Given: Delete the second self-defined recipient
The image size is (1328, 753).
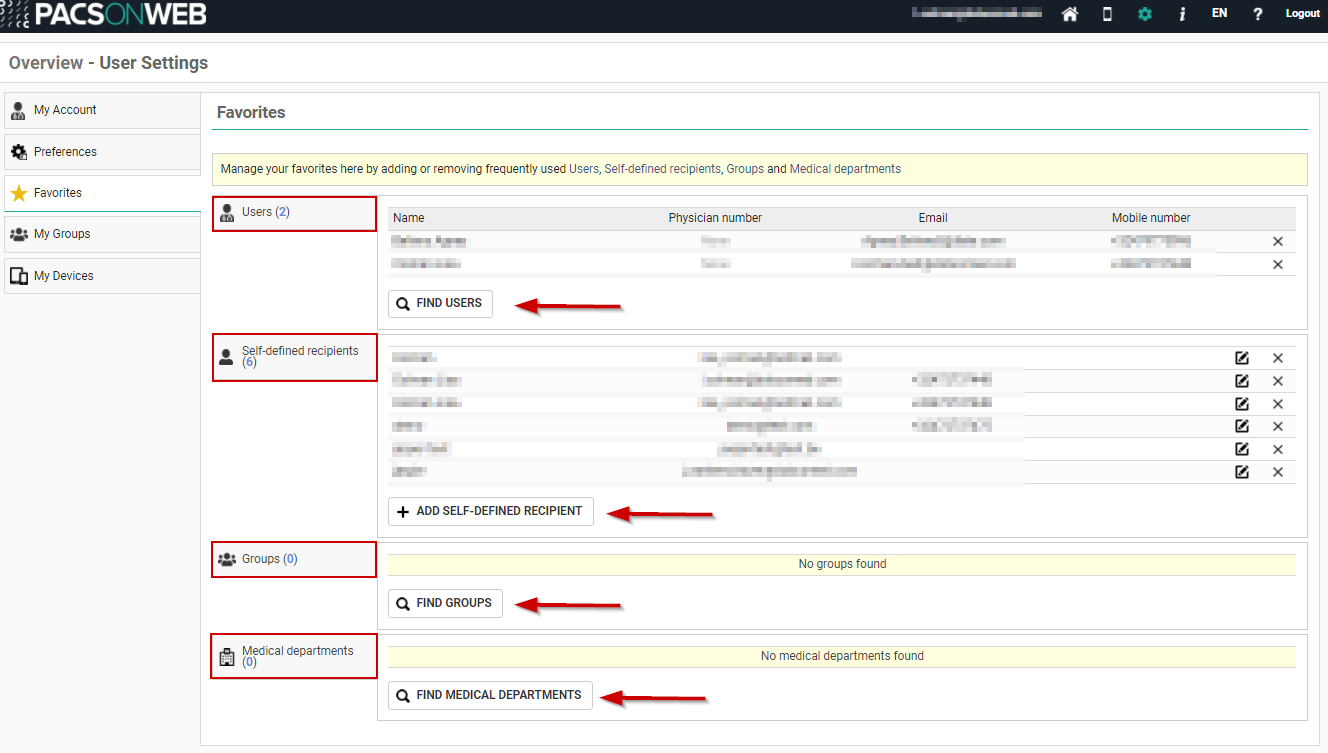Looking at the screenshot, I should 1277,381.
